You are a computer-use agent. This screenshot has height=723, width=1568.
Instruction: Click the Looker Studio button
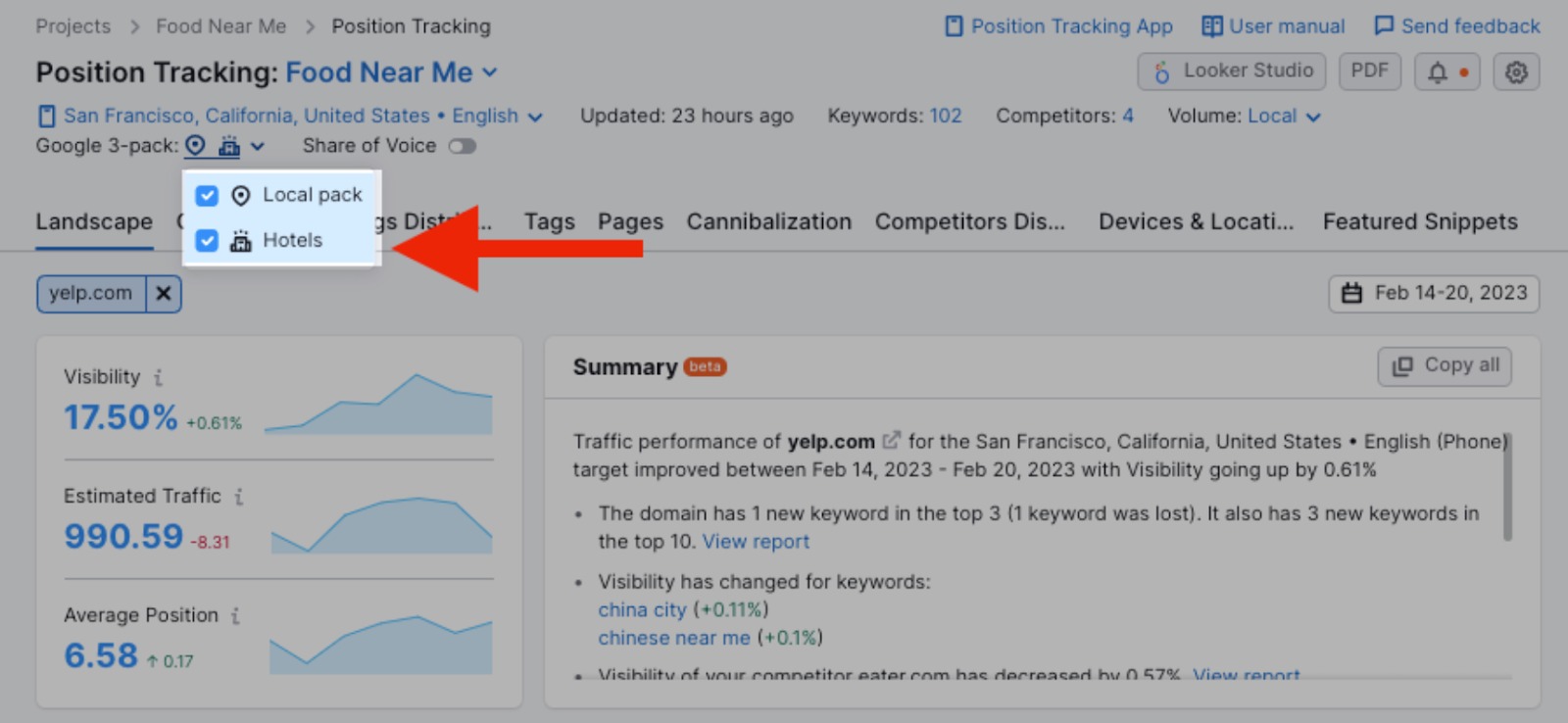[x=1231, y=72]
